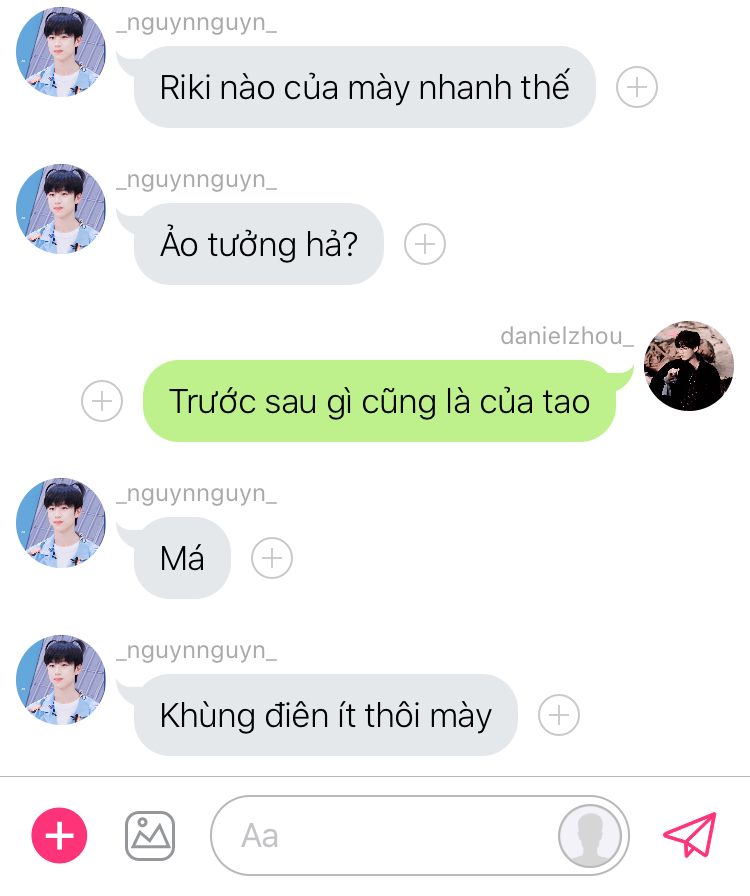Click the danielzhou_ username label
This screenshot has width=750, height=896.
[x=567, y=336]
